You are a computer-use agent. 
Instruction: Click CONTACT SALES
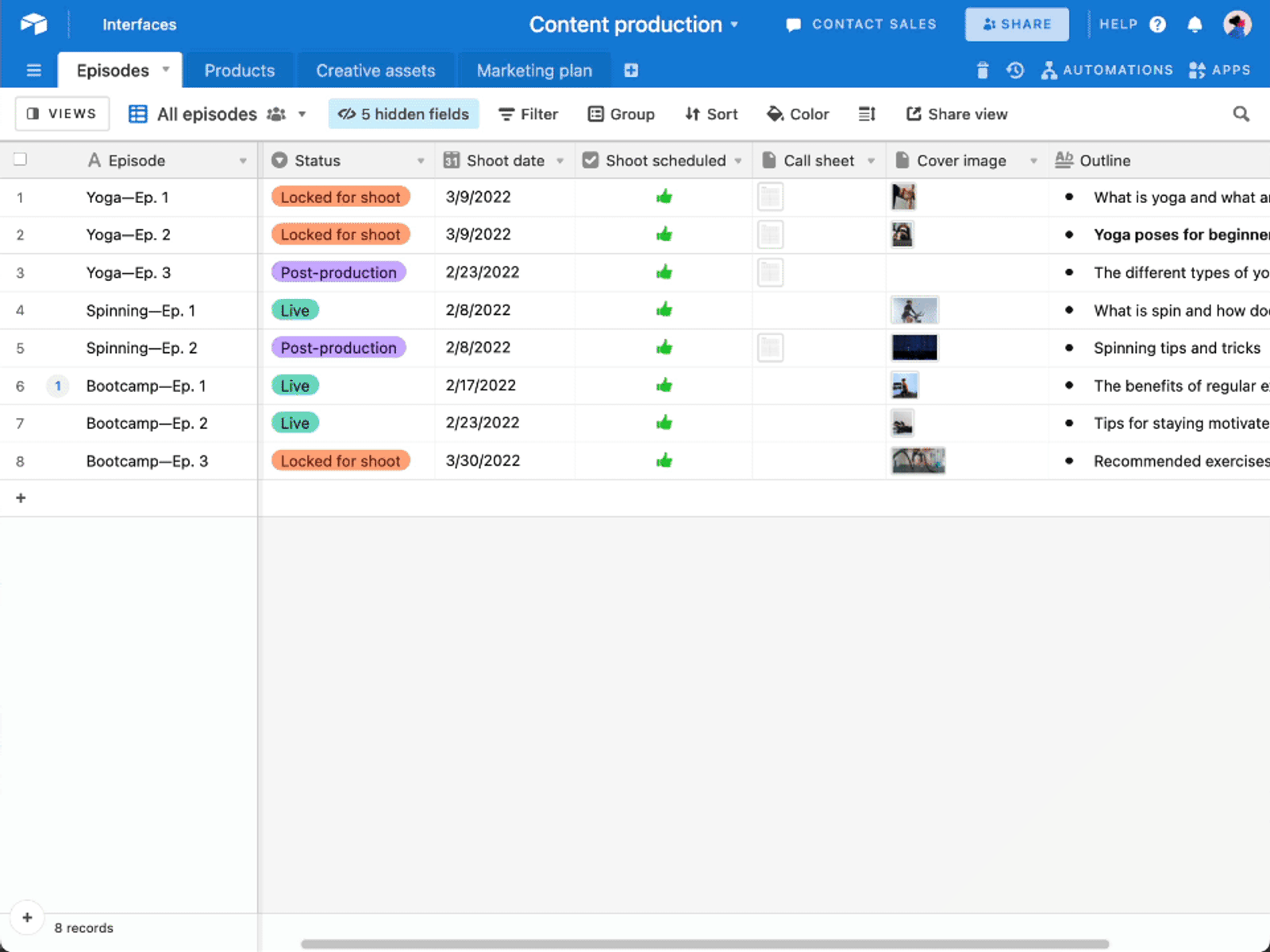(861, 25)
